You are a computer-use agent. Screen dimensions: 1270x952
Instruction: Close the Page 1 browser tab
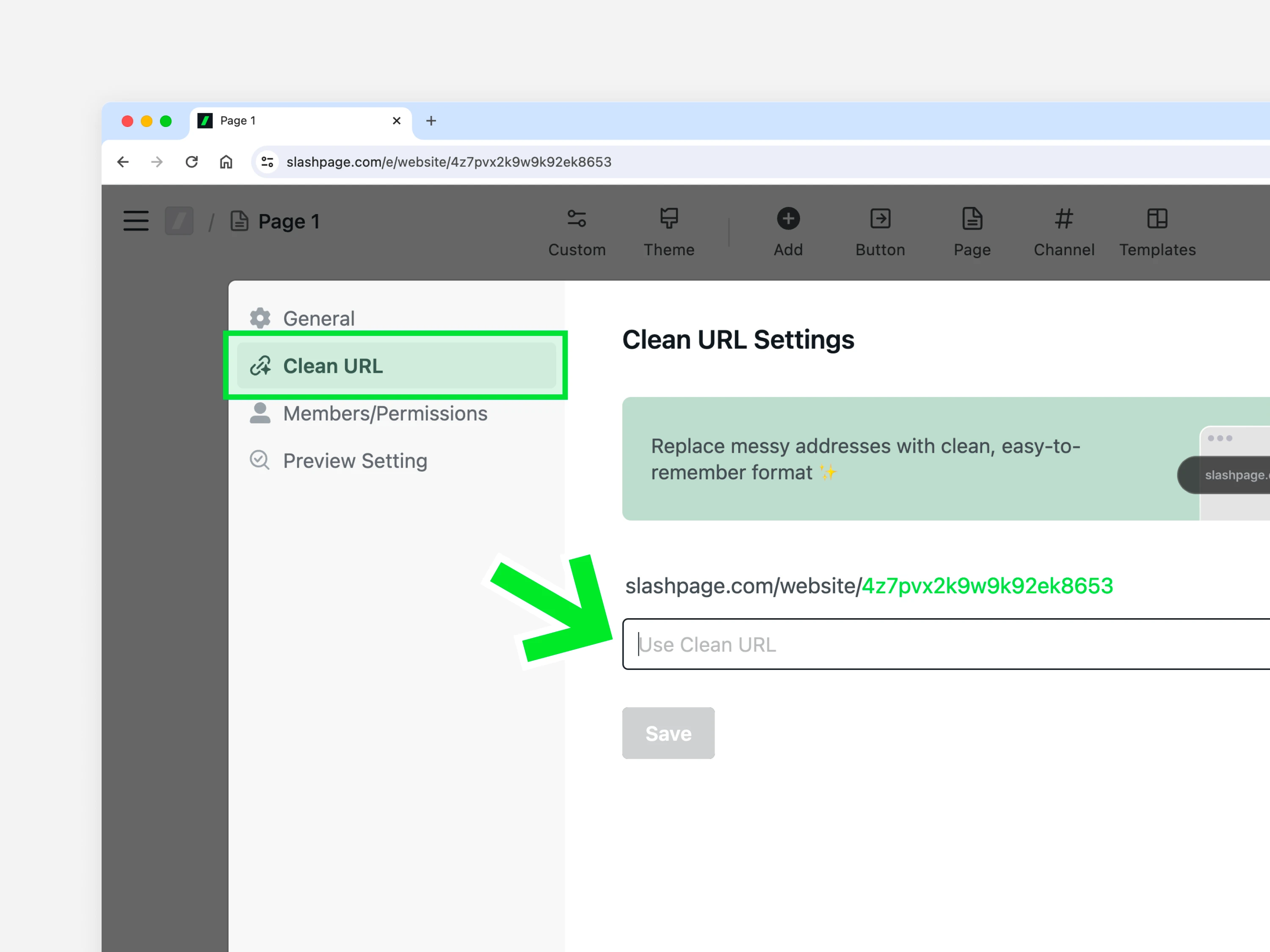click(x=396, y=121)
